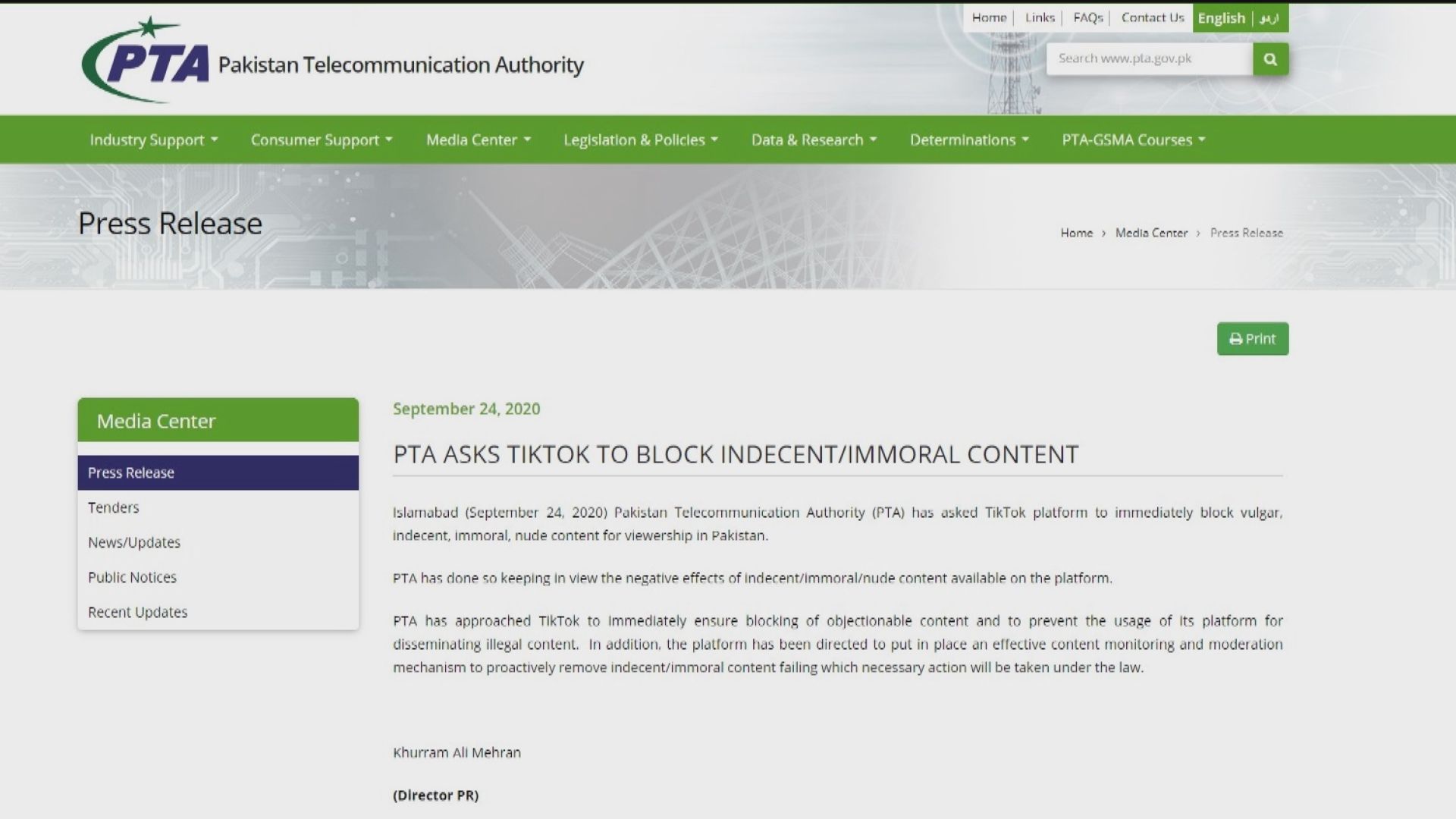Expand the Consumer Support dropdown
Image resolution: width=1456 pixels, height=819 pixels.
(x=322, y=140)
